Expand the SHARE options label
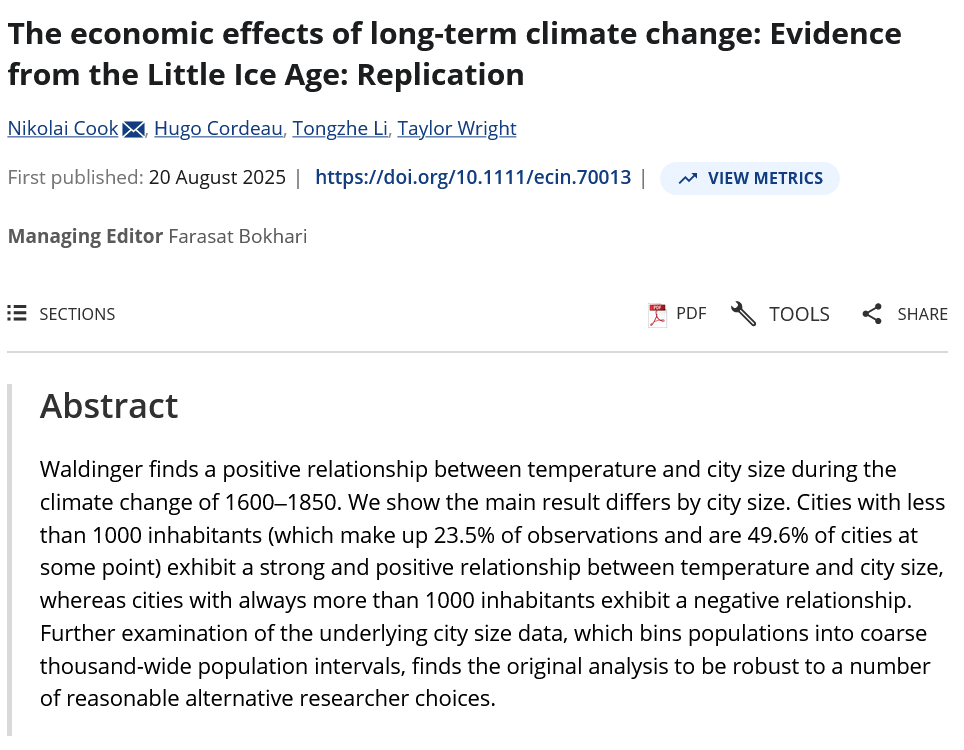Image resolution: width=964 pixels, height=750 pixels. (922, 314)
